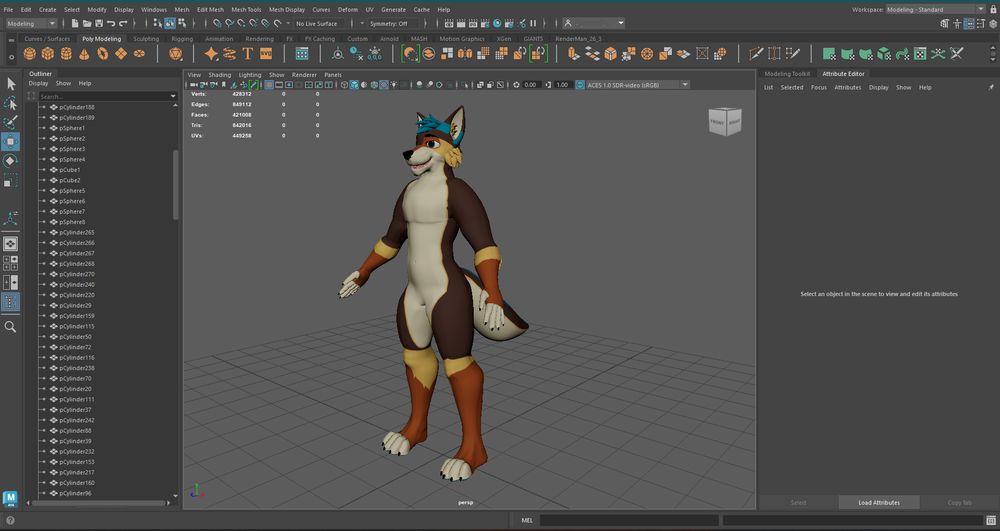Open the Edit Mesh menu
Image resolution: width=1000 pixels, height=531 pixels.
click(x=210, y=10)
